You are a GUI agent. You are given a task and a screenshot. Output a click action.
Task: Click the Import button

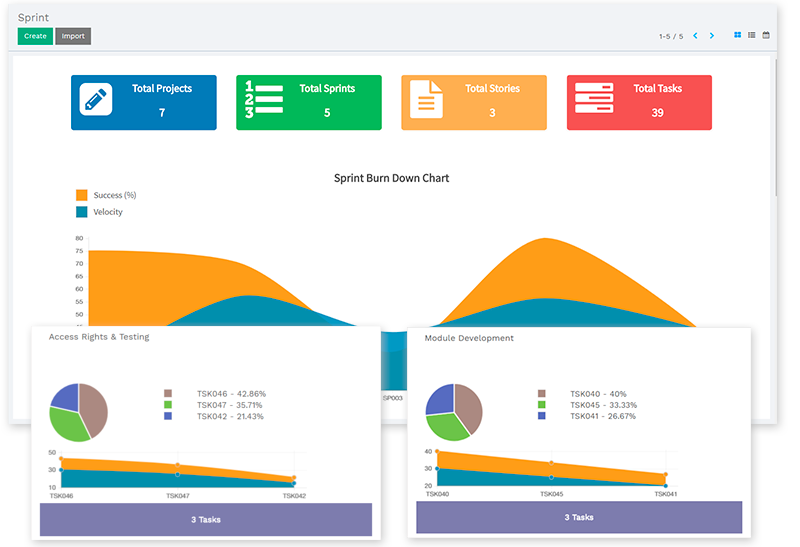pos(73,36)
